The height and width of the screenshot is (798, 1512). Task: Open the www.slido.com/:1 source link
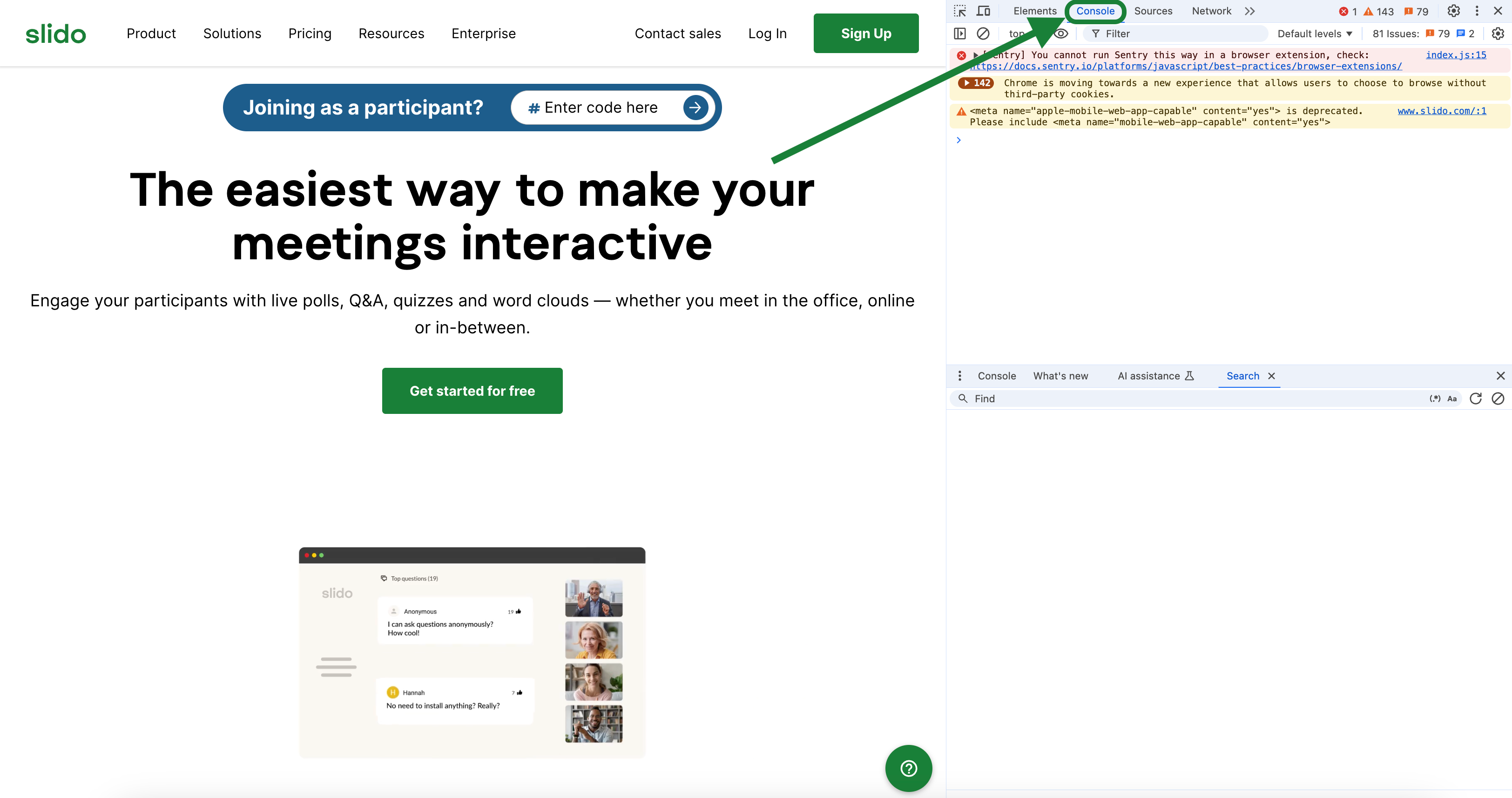[x=1442, y=110]
